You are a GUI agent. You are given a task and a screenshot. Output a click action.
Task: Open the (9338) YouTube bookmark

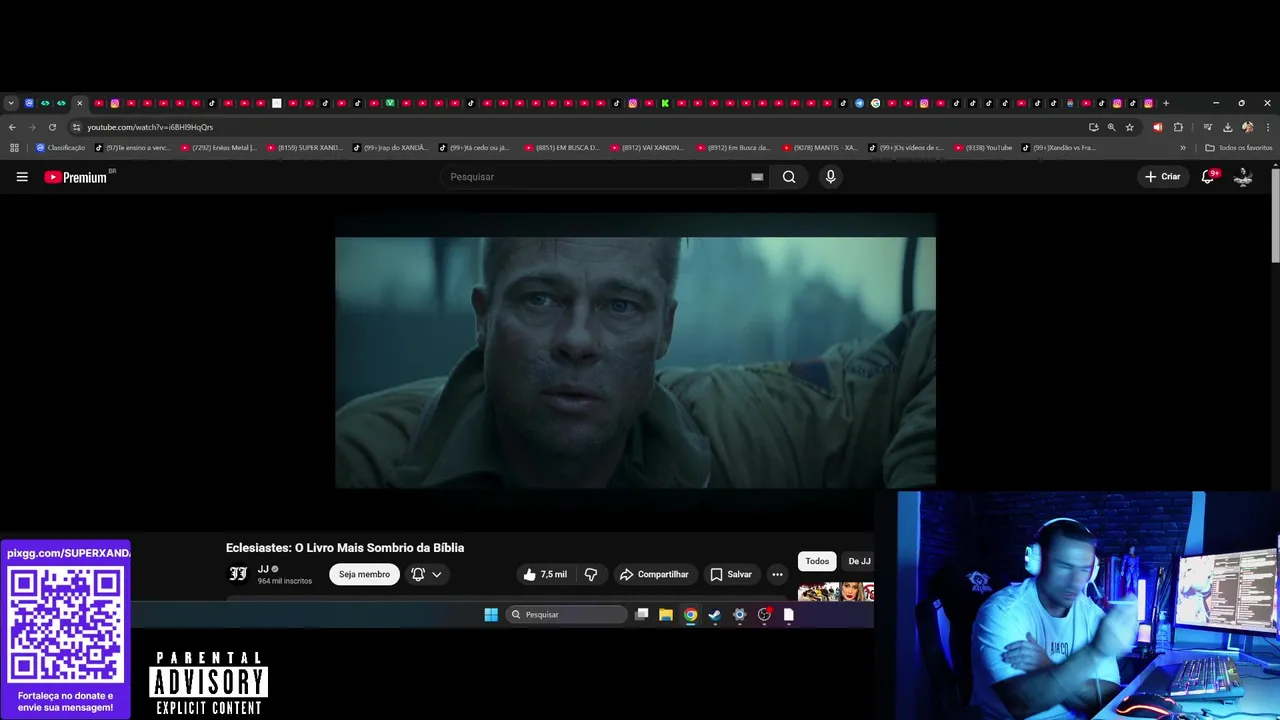click(x=983, y=148)
